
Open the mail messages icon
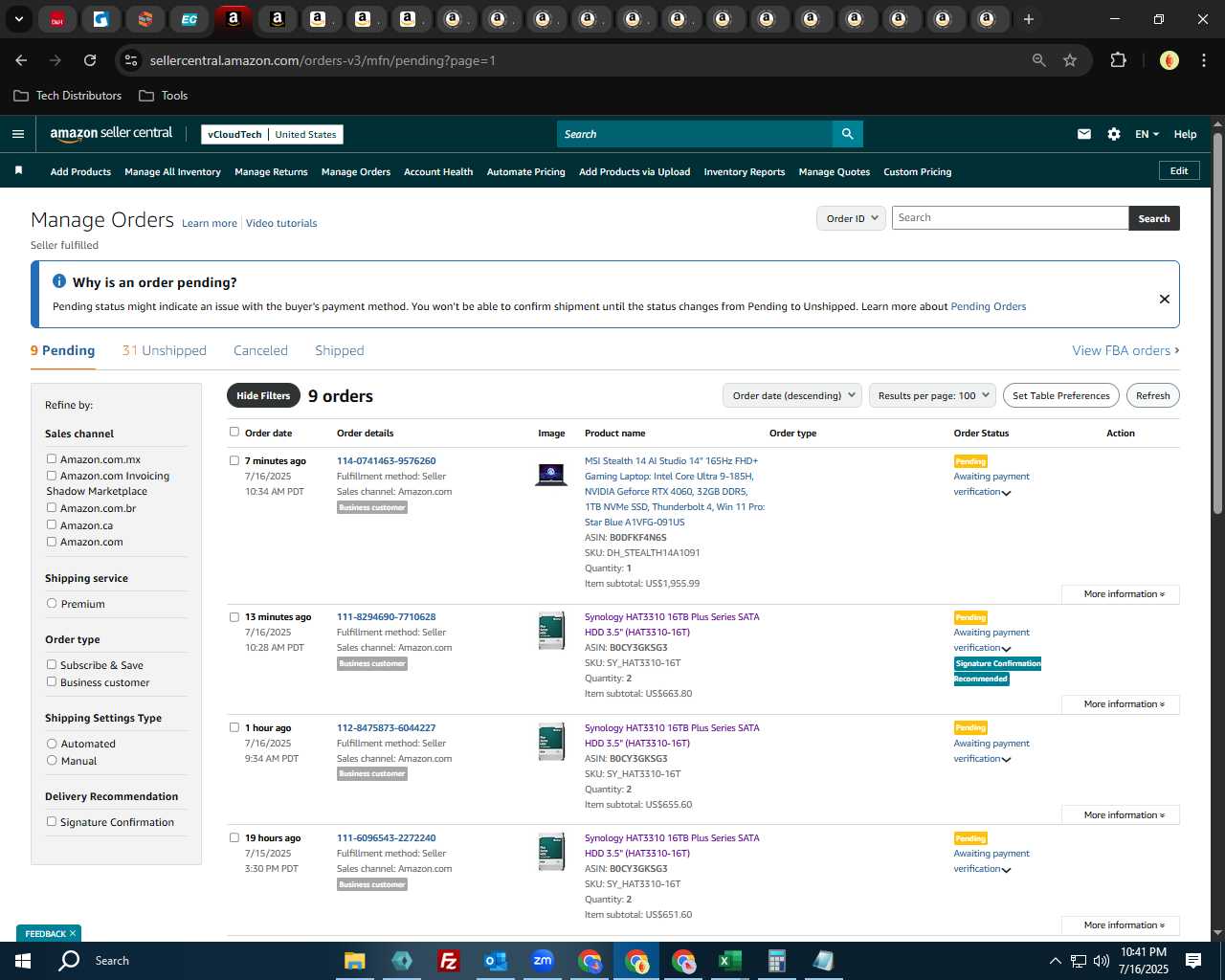[1084, 134]
